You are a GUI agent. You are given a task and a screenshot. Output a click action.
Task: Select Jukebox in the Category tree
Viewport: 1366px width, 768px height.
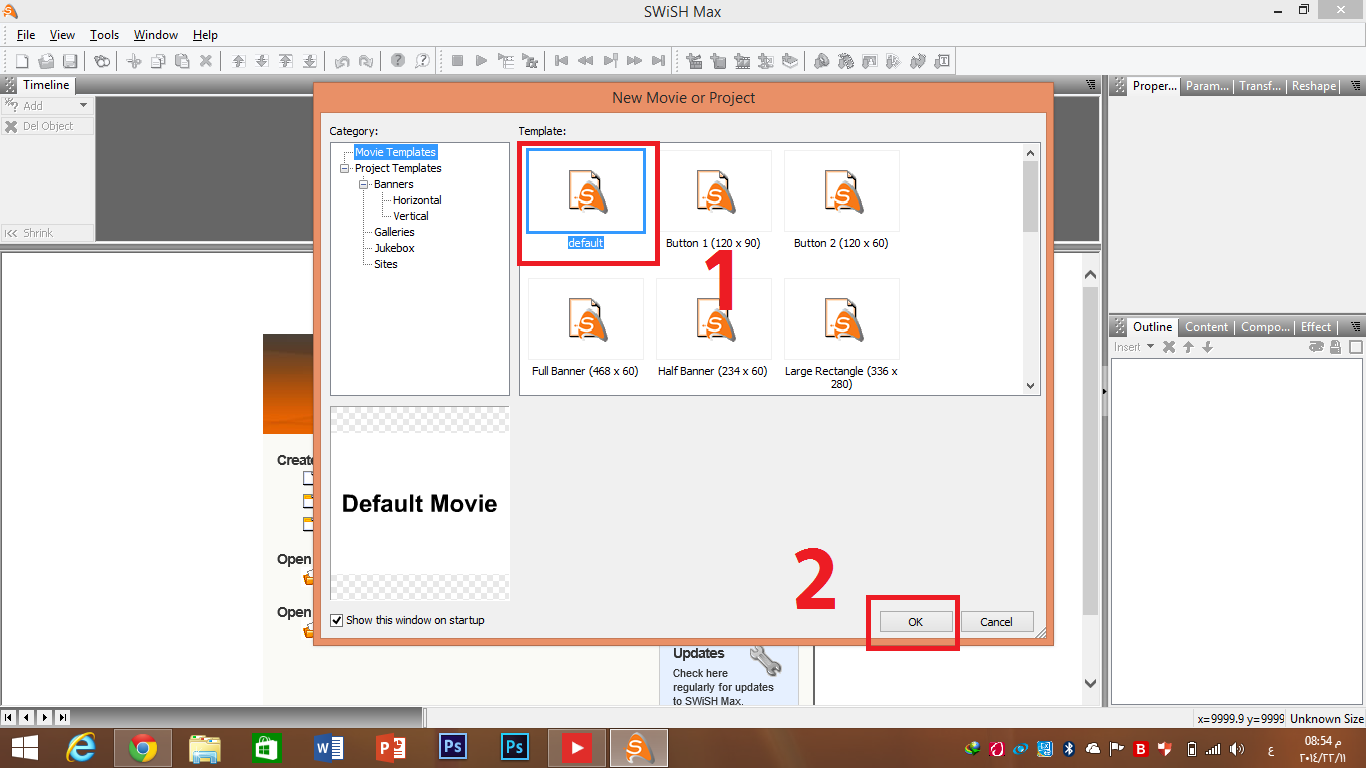tap(394, 248)
